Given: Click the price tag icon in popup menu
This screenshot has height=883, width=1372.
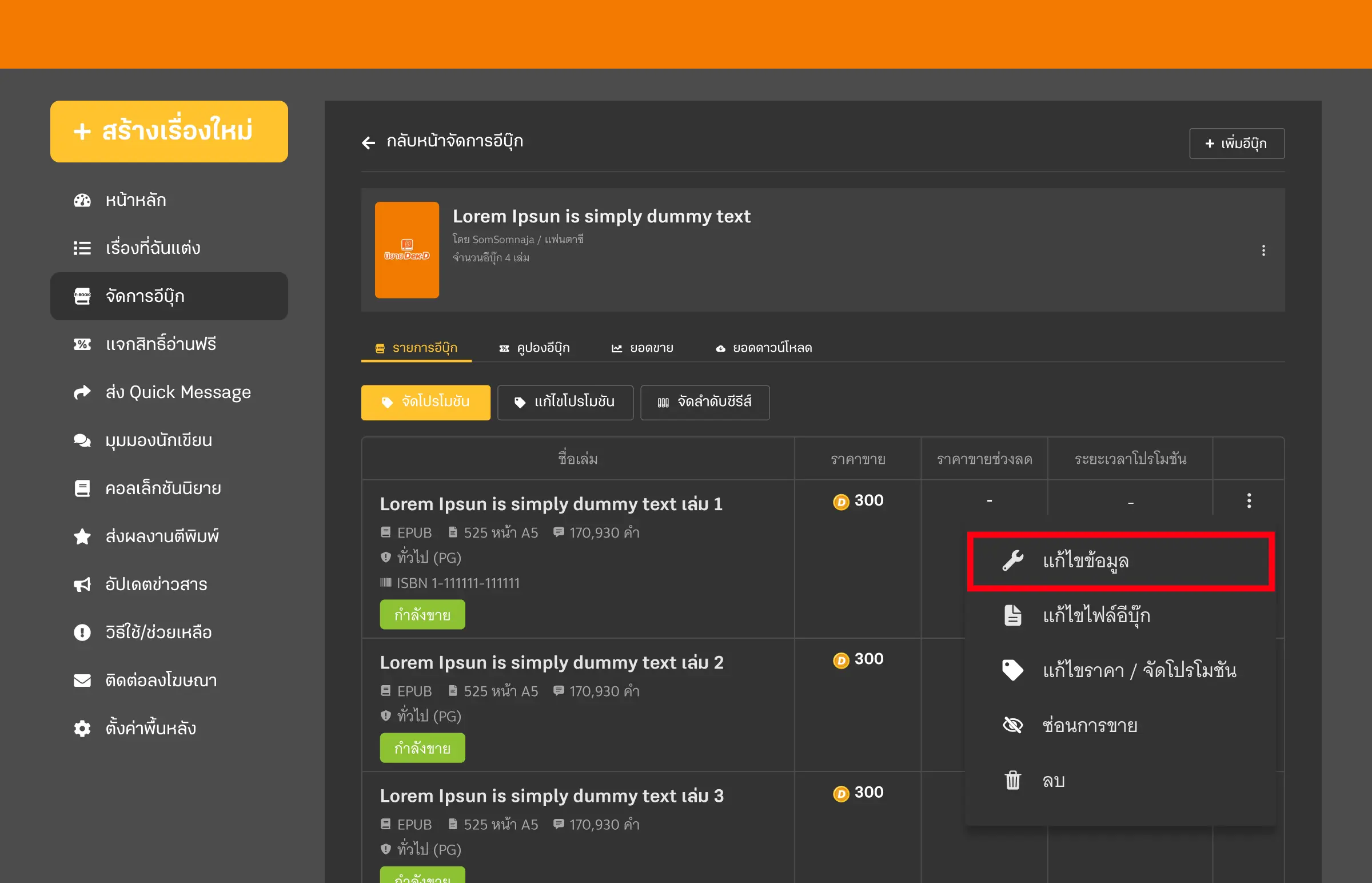Looking at the screenshot, I should pos(1012,670).
